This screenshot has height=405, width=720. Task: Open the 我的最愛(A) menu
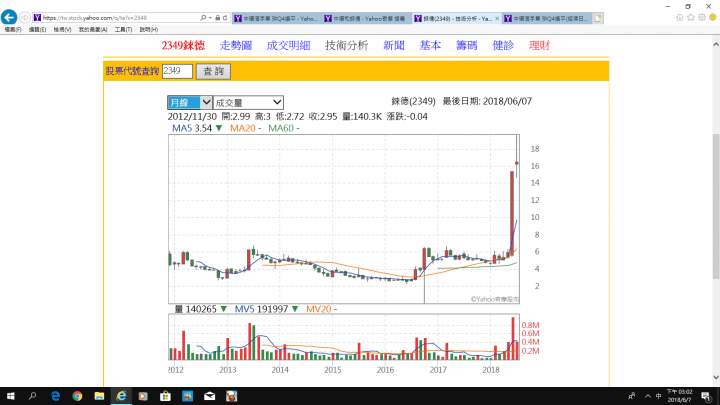[93, 29]
